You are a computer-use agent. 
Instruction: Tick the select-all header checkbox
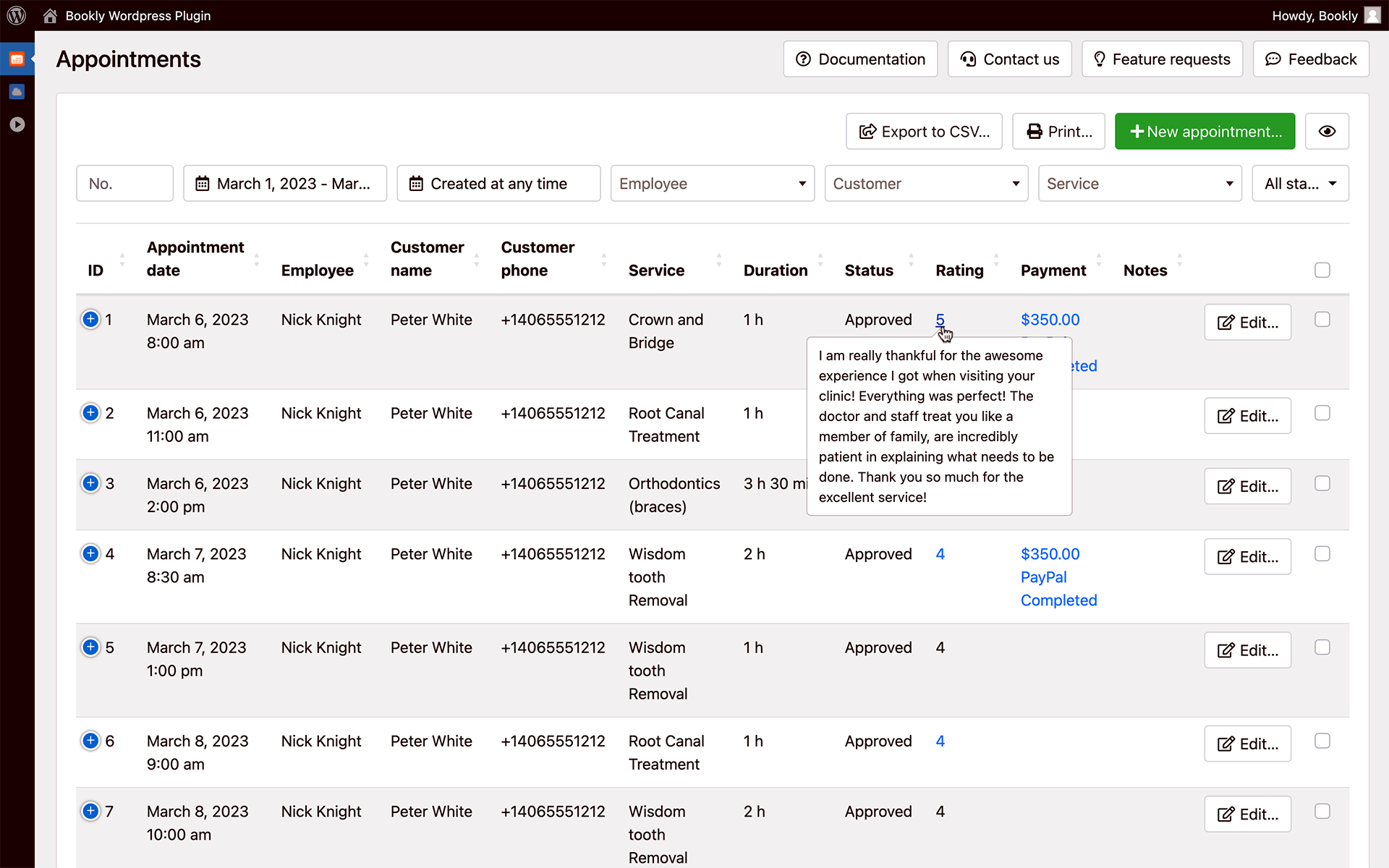[1322, 270]
